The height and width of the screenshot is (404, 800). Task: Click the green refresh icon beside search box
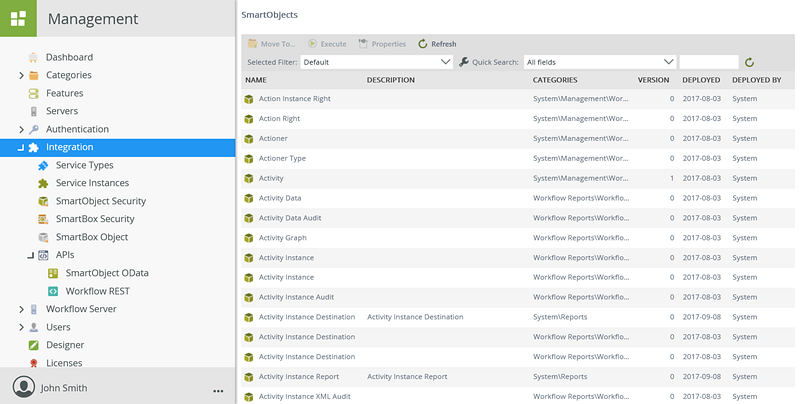pyautogui.click(x=749, y=62)
